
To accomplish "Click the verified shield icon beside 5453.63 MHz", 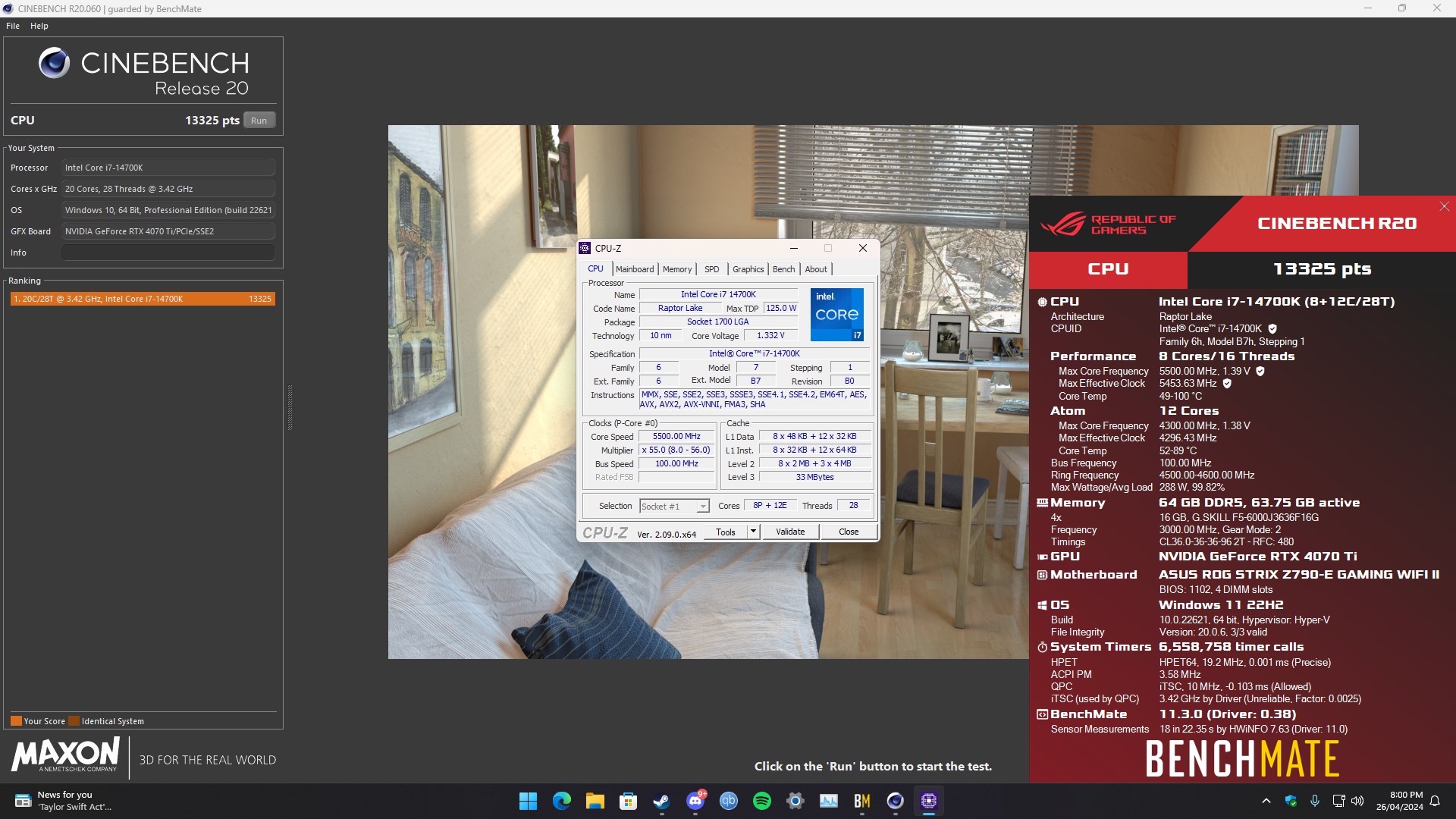I will [x=1227, y=384].
